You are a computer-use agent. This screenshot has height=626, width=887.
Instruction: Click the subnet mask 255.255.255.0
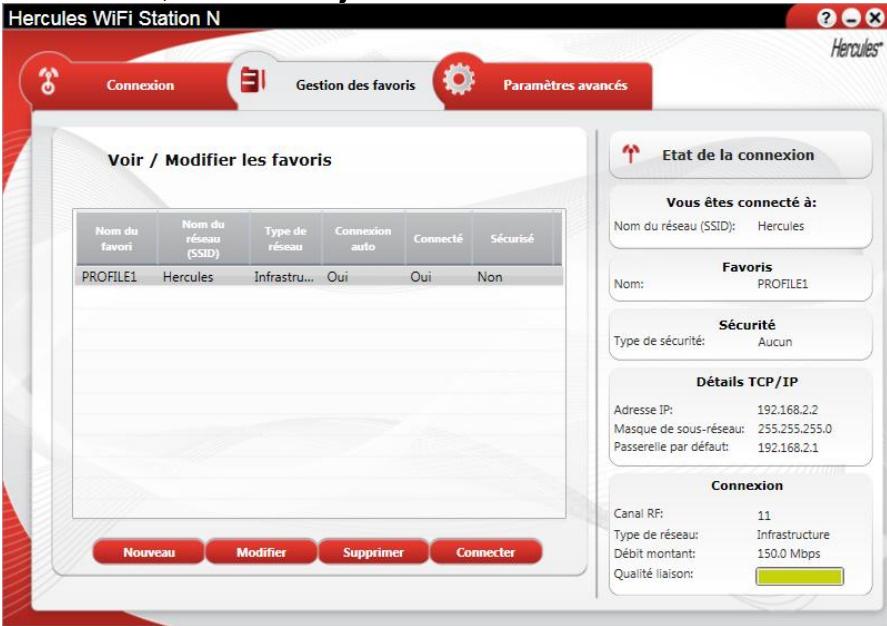(795, 429)
